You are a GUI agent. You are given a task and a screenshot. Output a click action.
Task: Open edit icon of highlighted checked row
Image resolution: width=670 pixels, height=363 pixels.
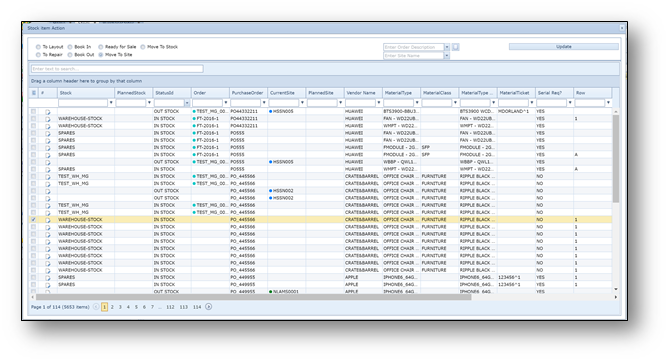coord(48,220)
